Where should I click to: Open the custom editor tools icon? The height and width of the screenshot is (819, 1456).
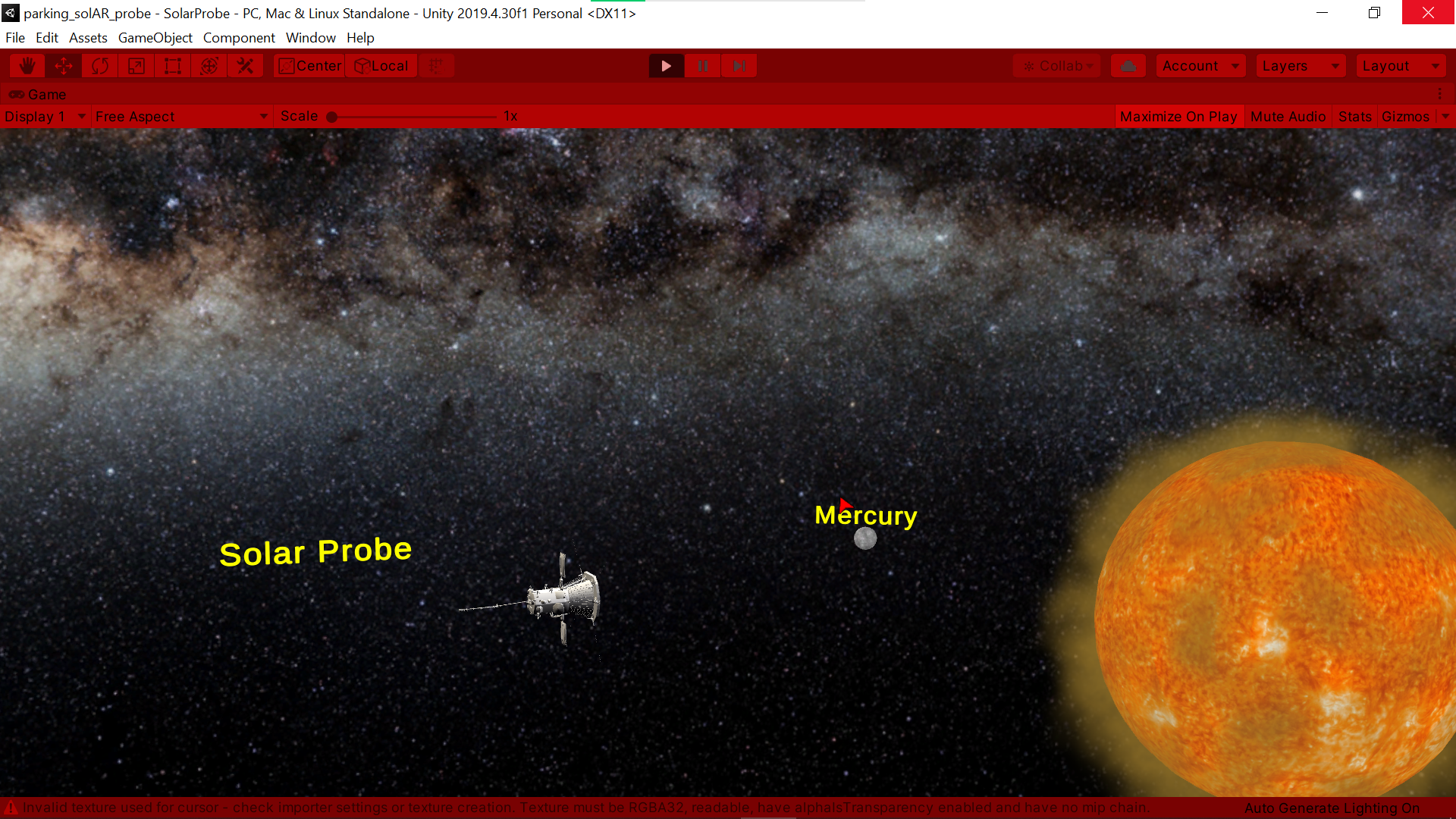point(246,66)
